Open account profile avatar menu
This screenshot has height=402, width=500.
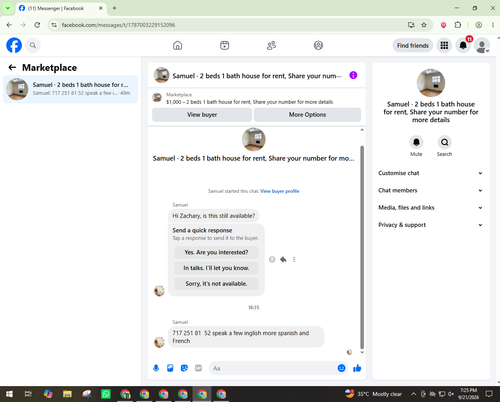(482, 45)
